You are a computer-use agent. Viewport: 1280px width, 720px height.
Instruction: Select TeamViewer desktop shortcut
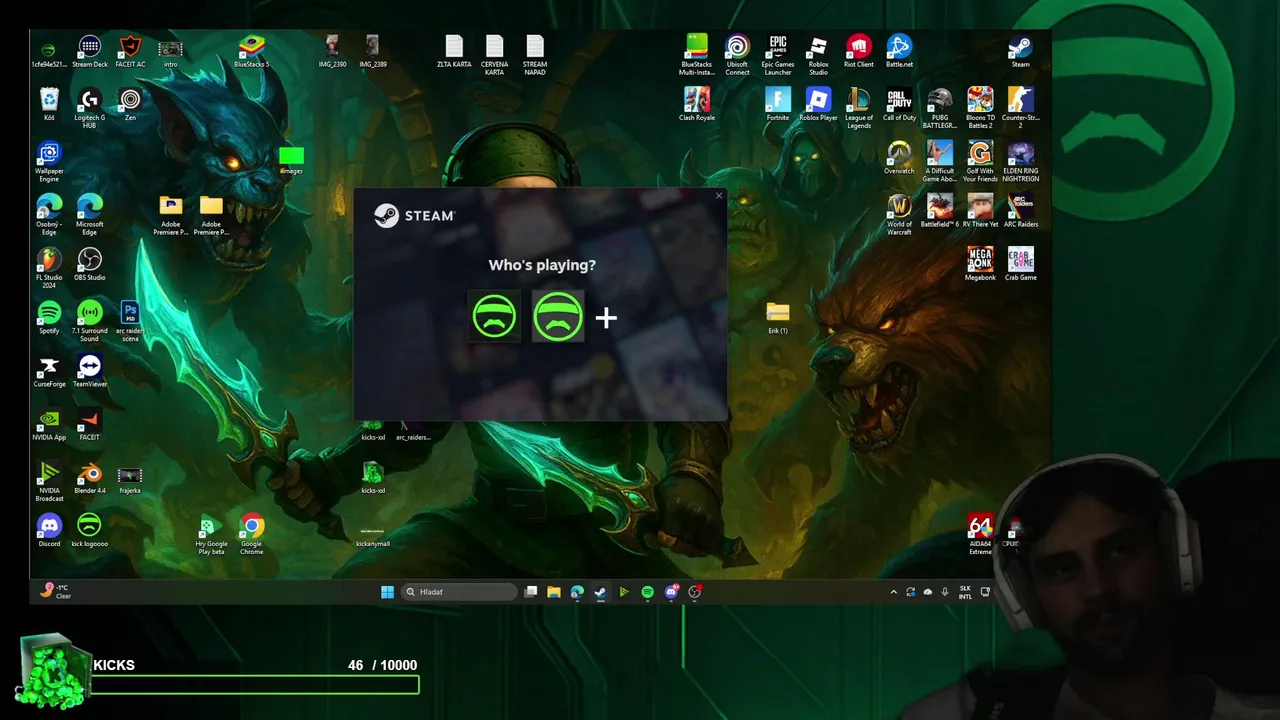point(90,371)
